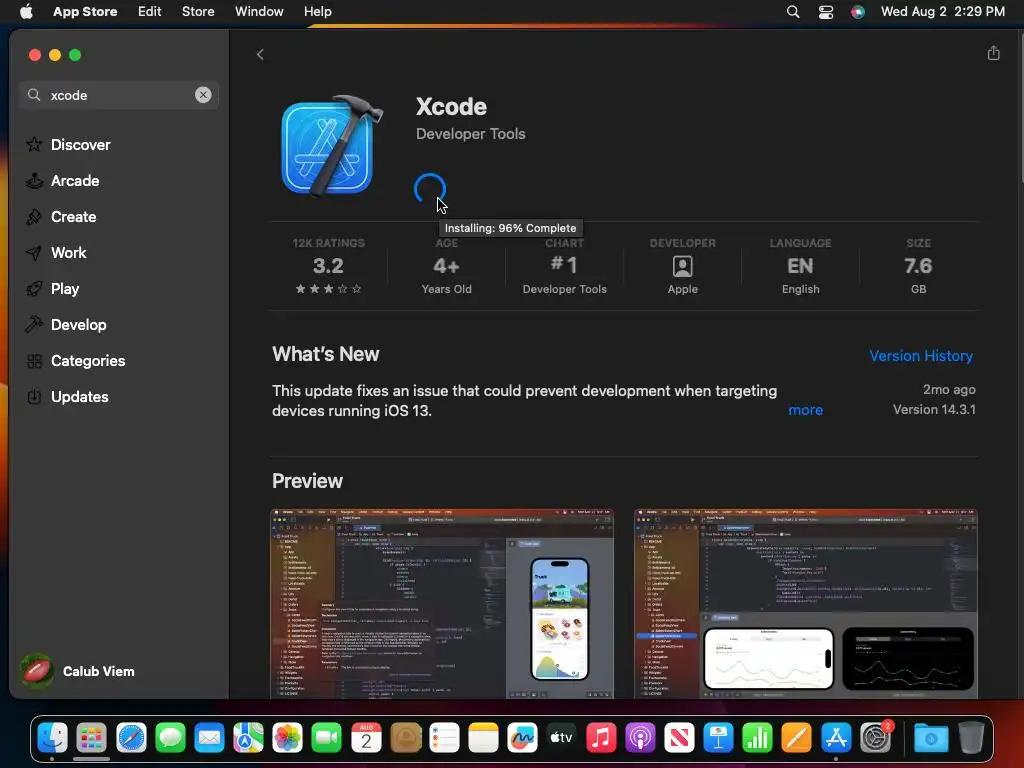Click the EN English language stat
1024x768 pixels.
pyautogui.click(x=800, y=266)
